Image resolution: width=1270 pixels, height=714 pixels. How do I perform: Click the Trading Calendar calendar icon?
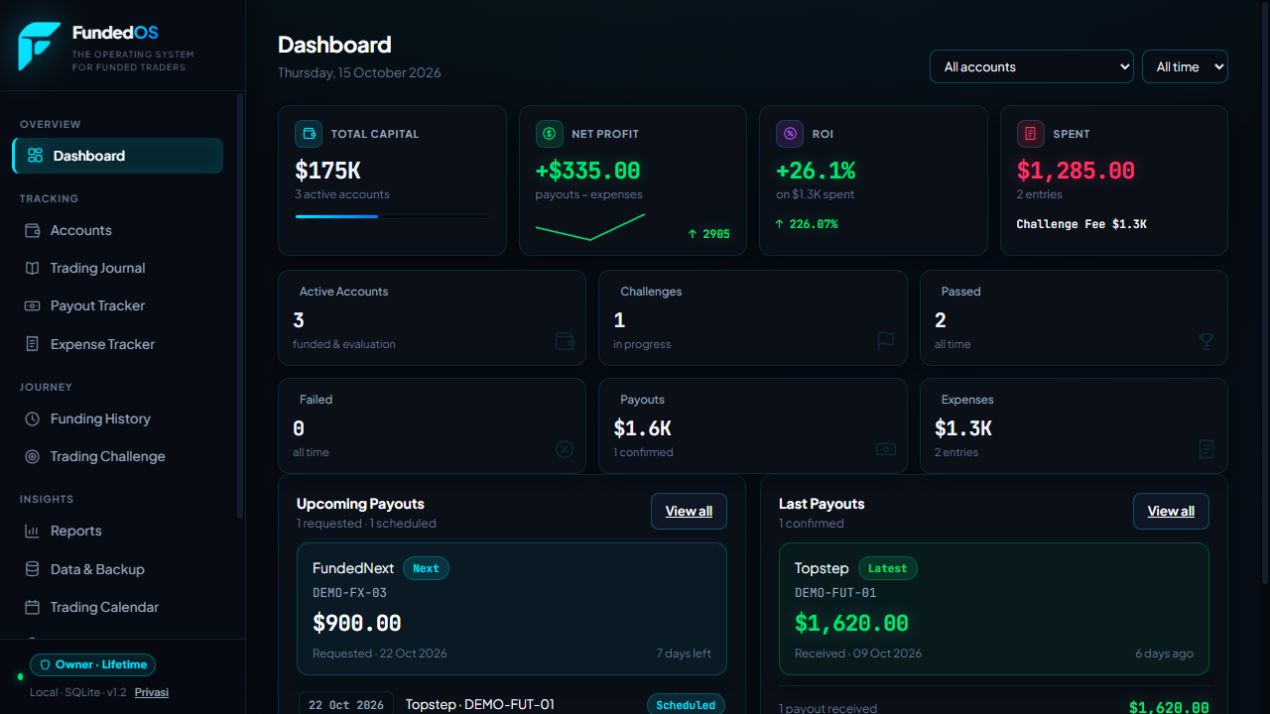point(32,607)
